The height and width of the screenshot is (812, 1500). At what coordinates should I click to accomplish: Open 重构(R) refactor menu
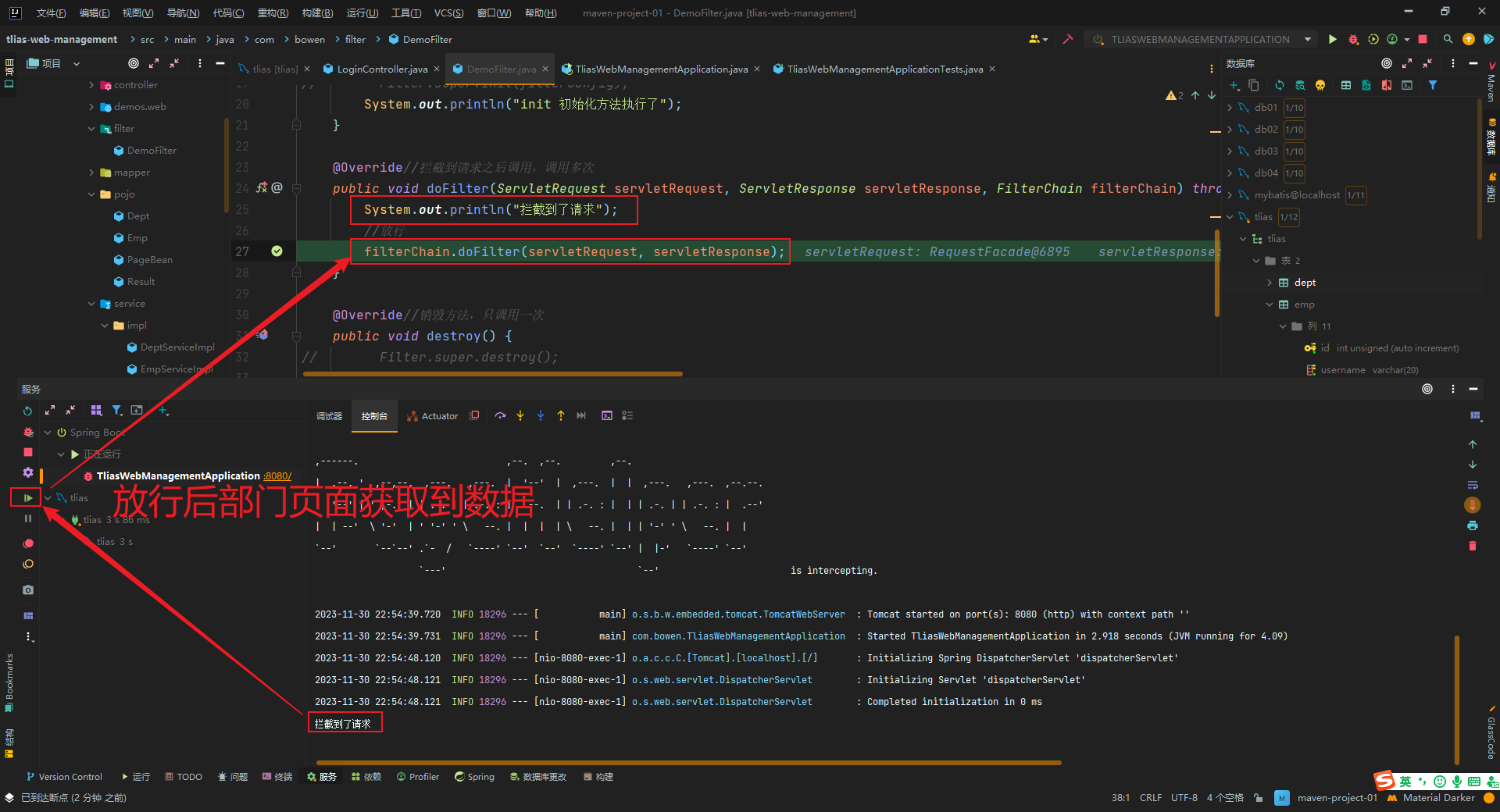[x=273, y=13]
